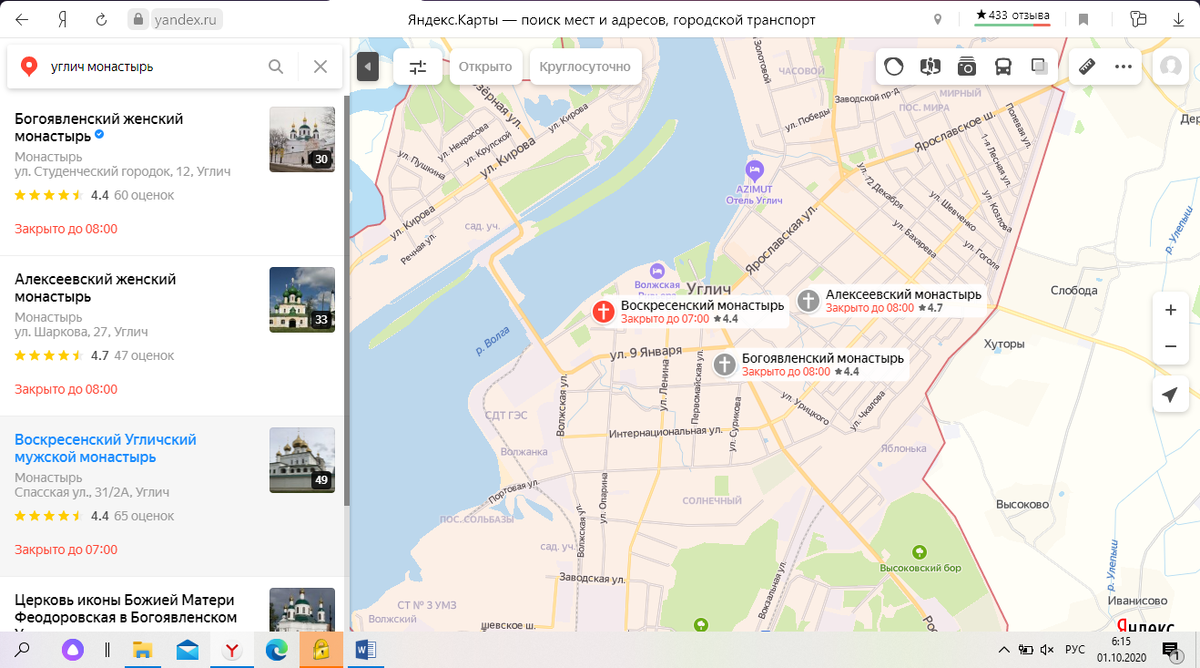Locate me with the arrow button

coord(1170,395)
